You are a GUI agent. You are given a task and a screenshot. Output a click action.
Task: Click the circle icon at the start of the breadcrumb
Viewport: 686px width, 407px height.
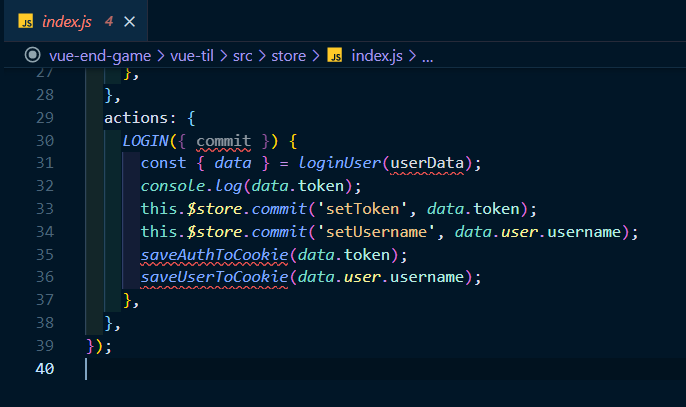pos(33,55)
